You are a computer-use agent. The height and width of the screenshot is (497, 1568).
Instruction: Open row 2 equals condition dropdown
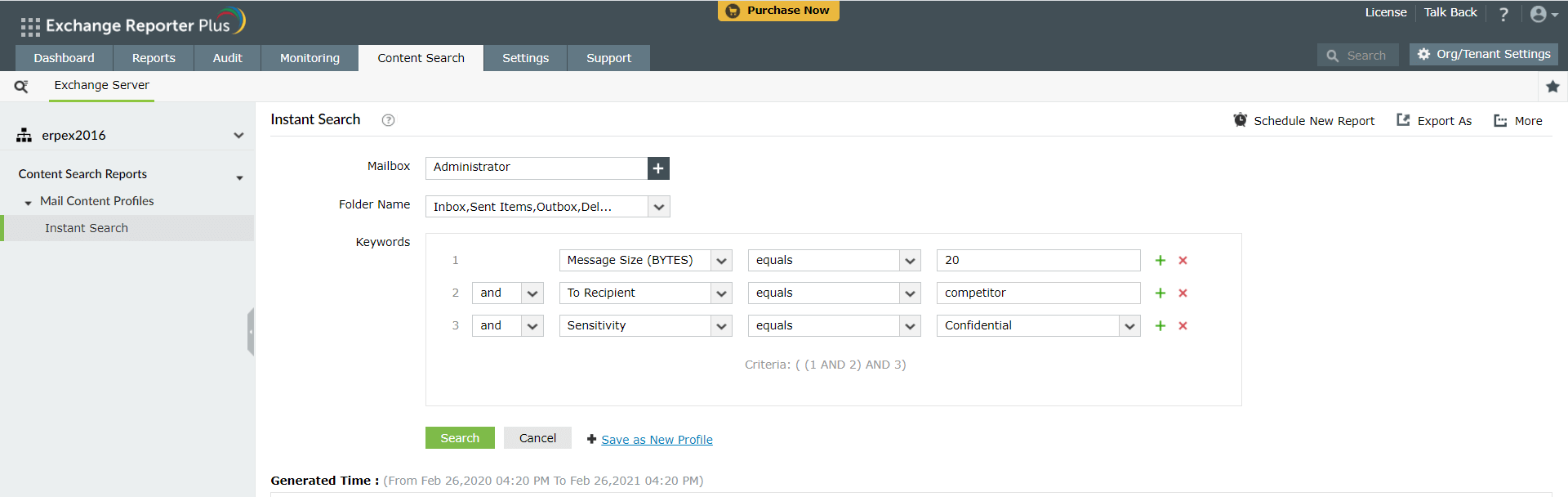(x=910, y=293)
